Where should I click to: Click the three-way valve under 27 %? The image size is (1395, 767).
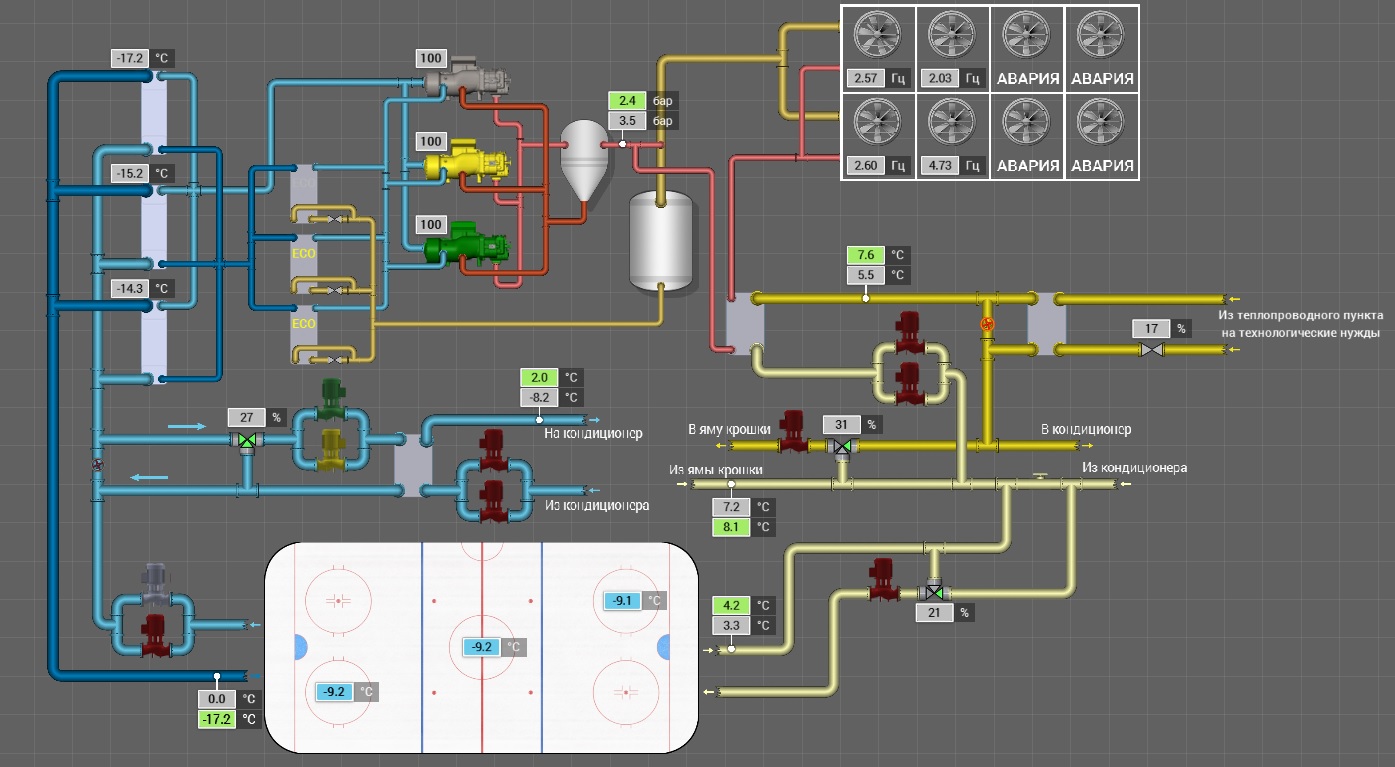coord(246,440)
